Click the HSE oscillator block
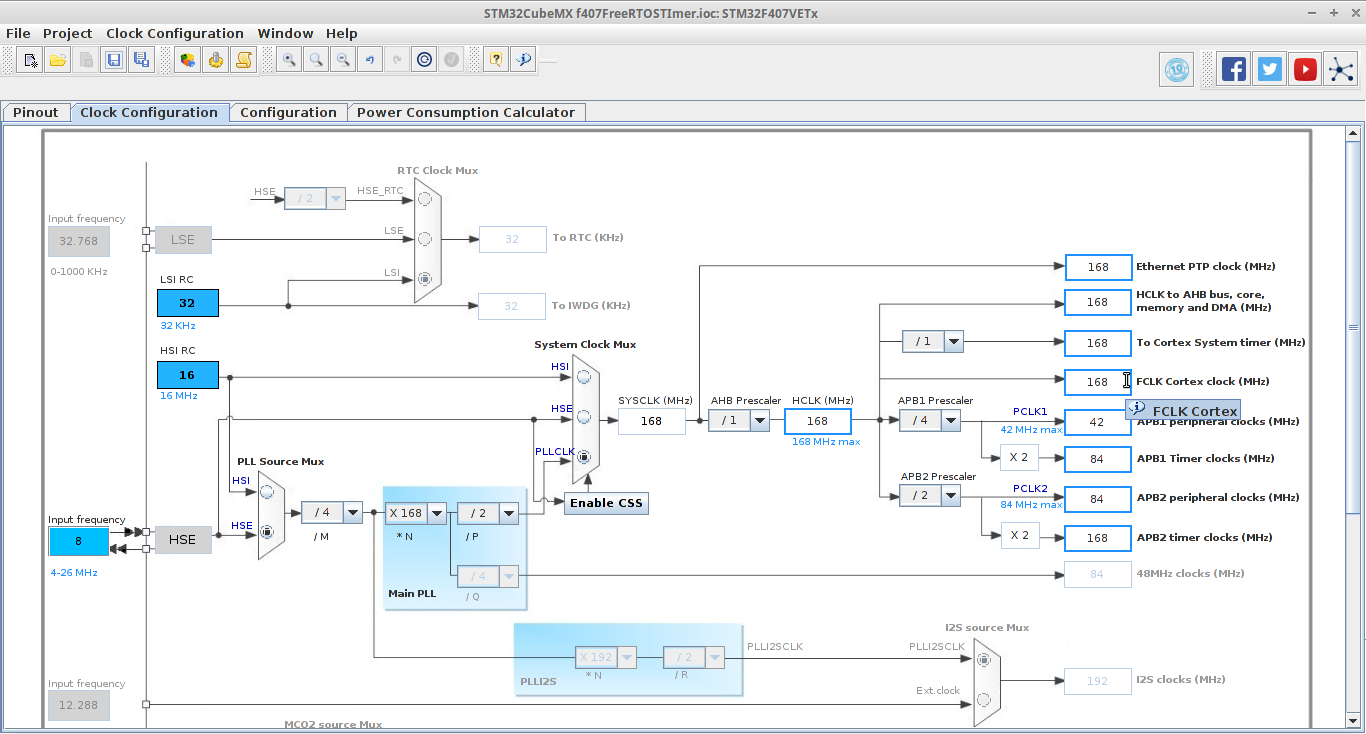This screenshot has width=1366, height=734. [183, 540]
